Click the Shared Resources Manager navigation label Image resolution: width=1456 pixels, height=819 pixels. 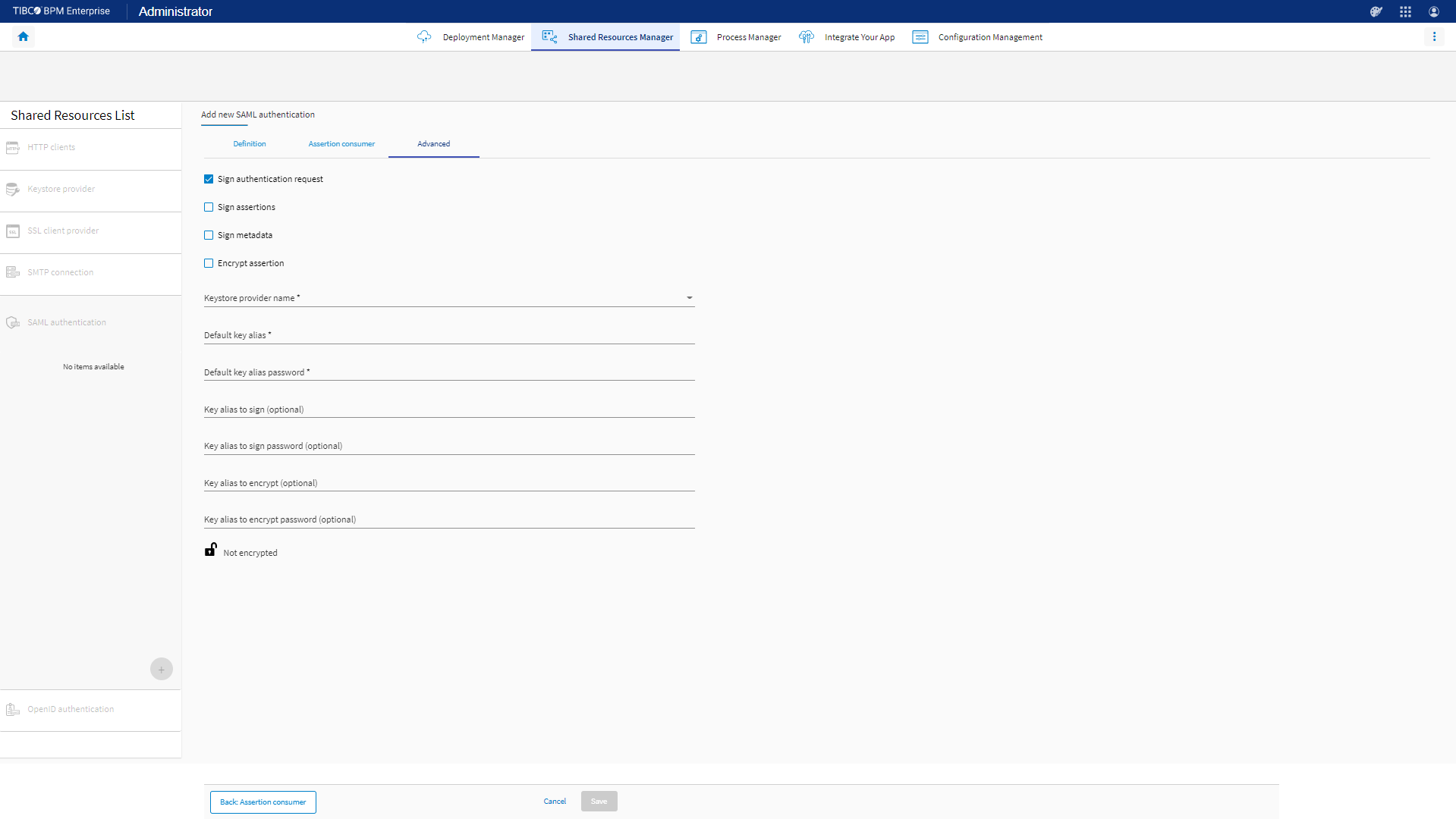point(621,37)
